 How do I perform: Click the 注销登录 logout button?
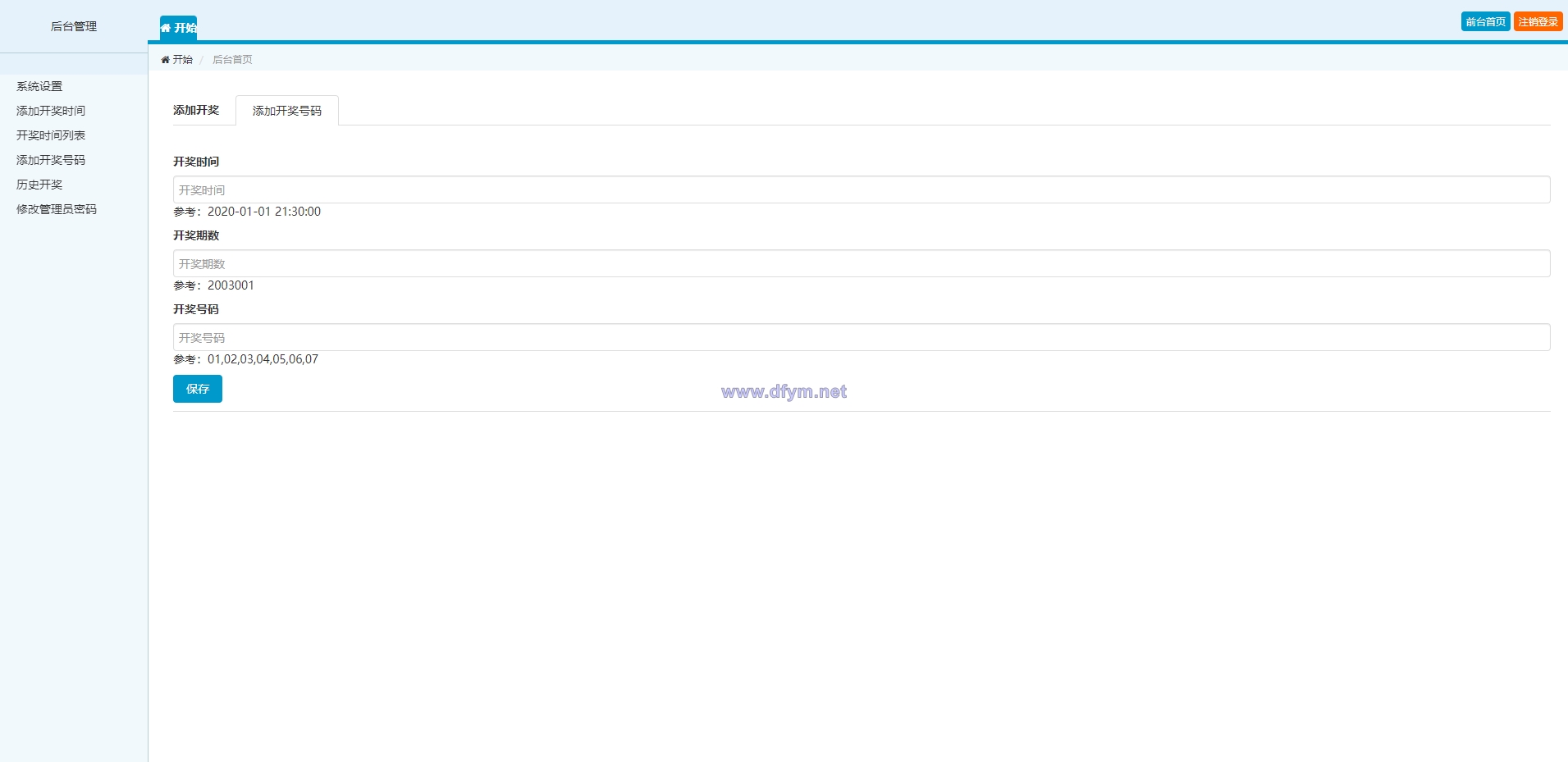point(1538,22)
